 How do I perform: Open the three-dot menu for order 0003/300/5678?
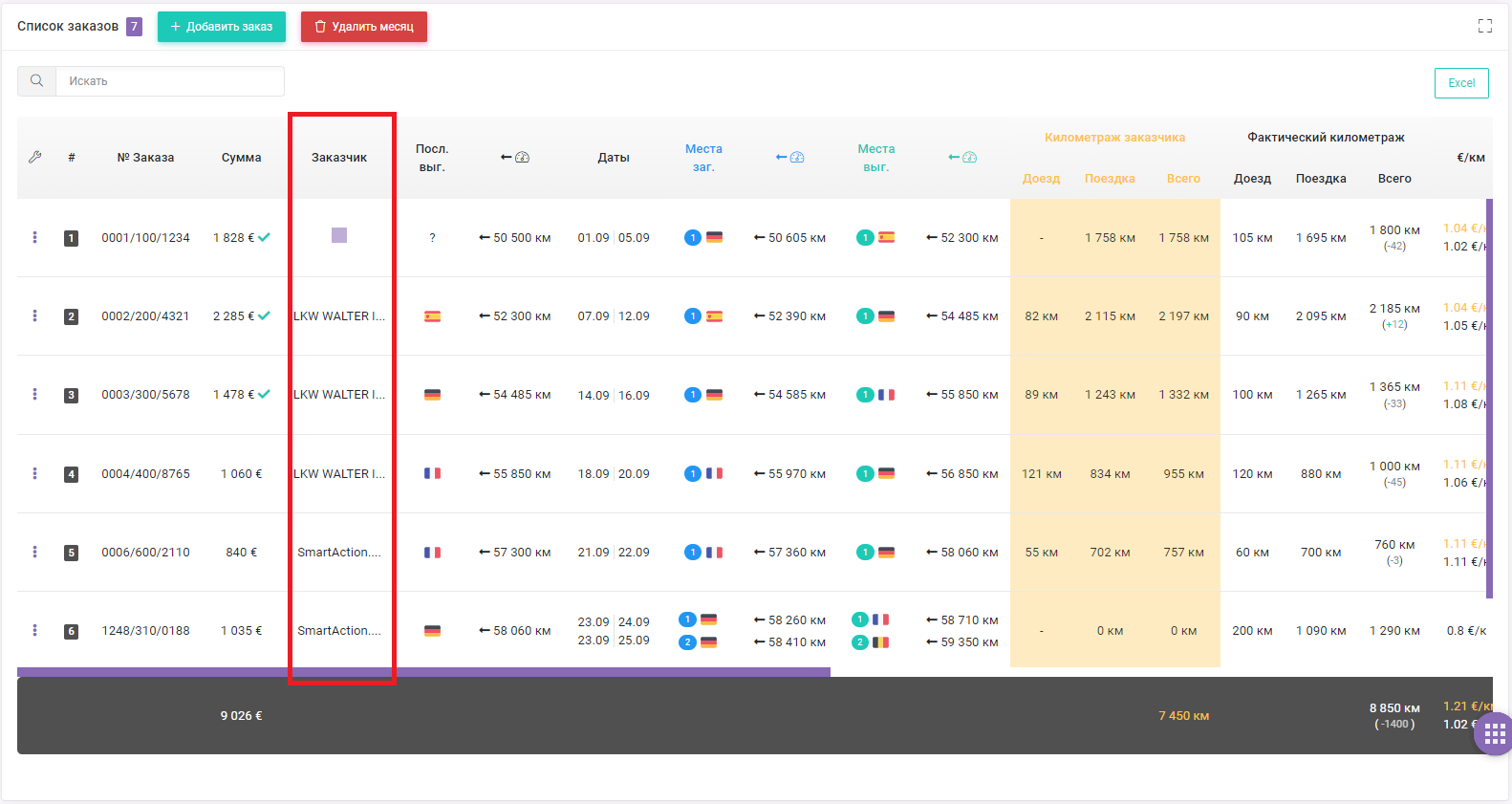point(34,394)
